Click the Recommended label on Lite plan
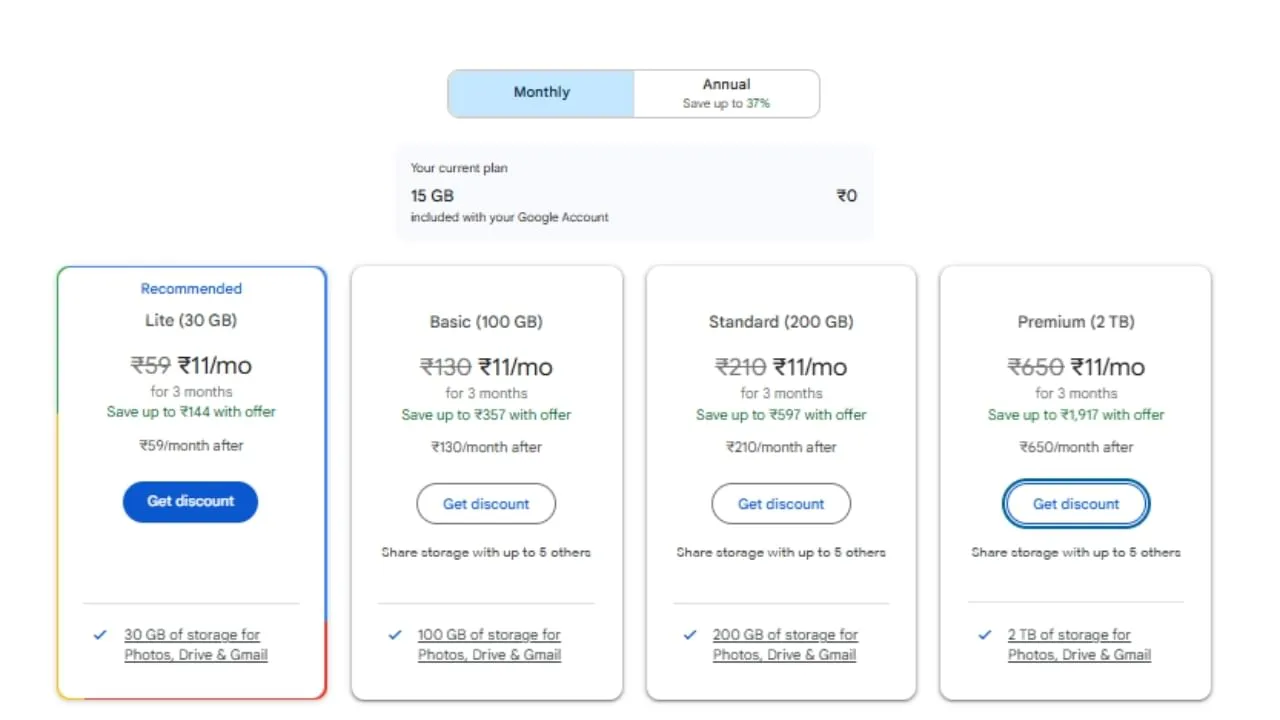 [191, 288]
